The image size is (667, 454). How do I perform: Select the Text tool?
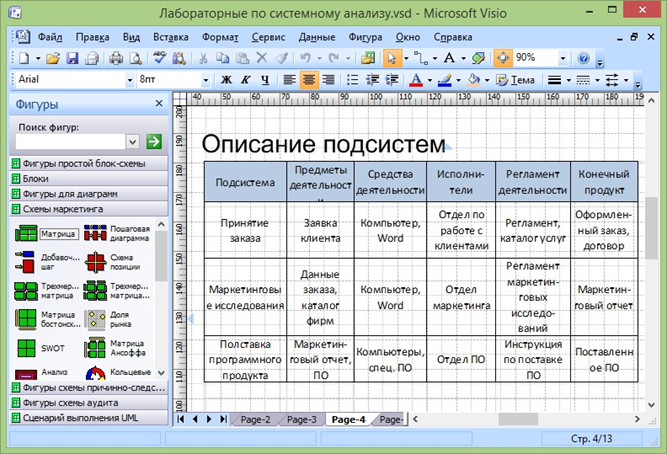(449, 58)
